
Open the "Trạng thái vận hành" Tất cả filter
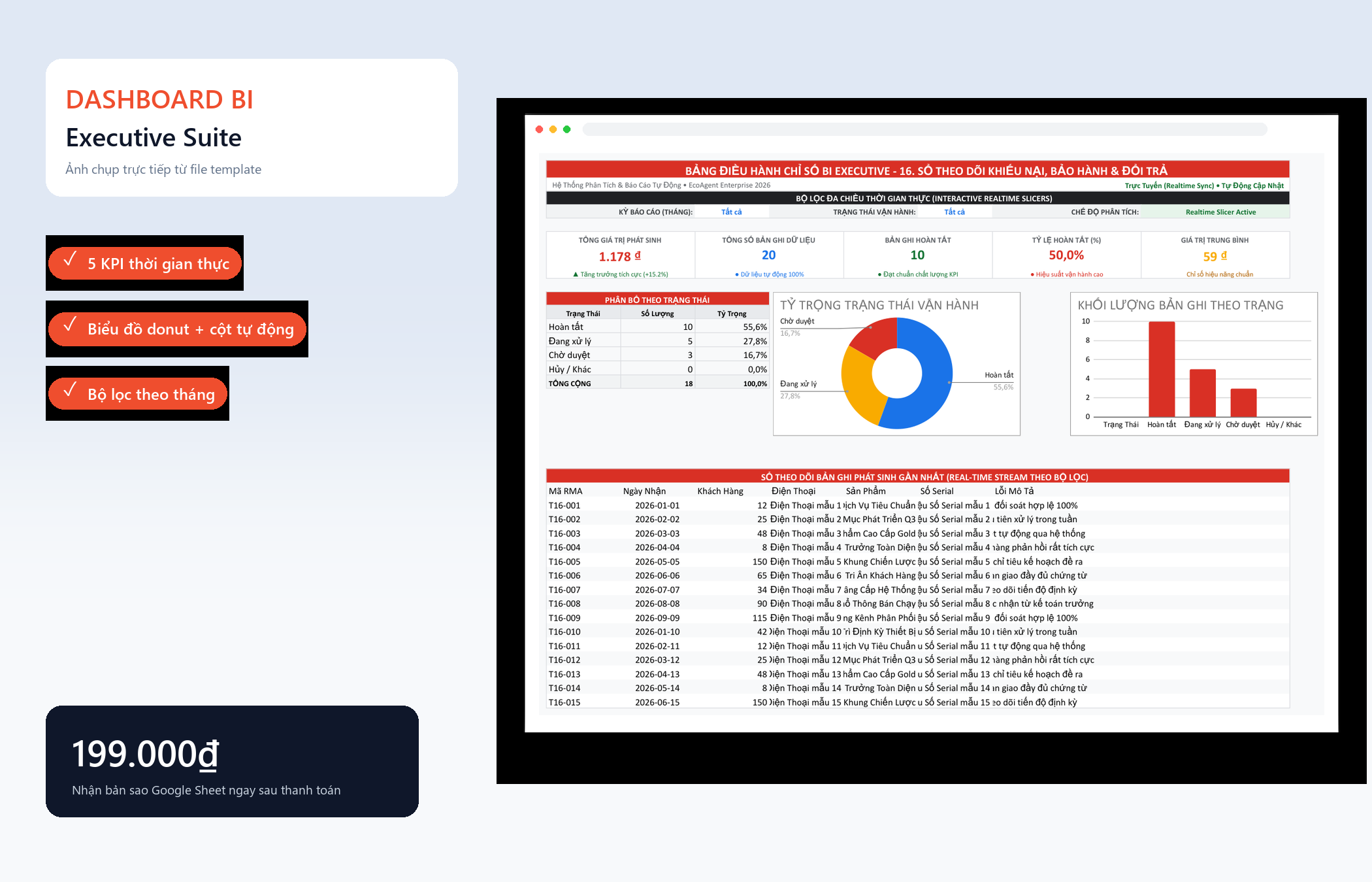coord(955,212)
